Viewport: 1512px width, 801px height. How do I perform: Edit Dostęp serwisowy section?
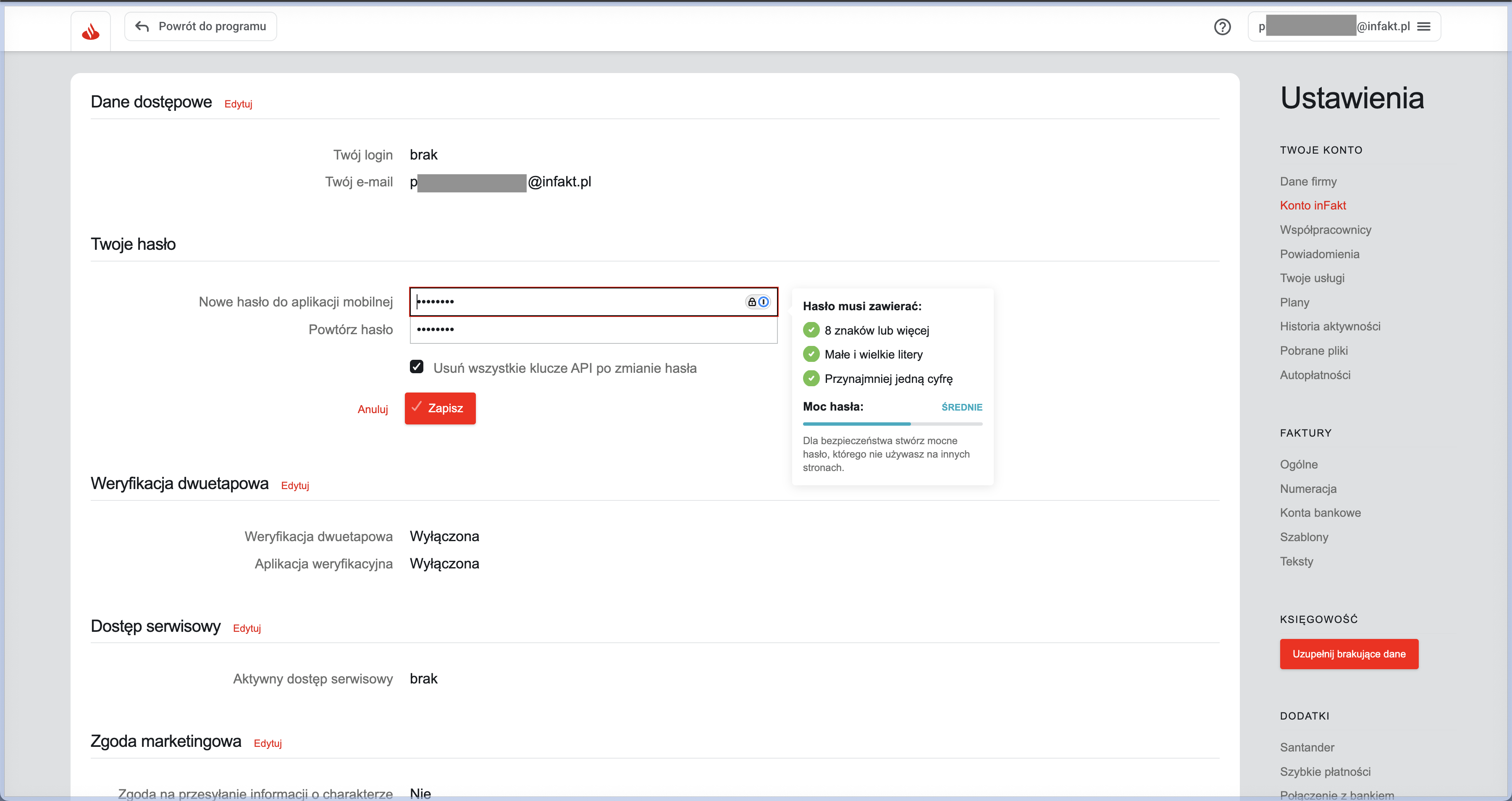coord(247,628)
